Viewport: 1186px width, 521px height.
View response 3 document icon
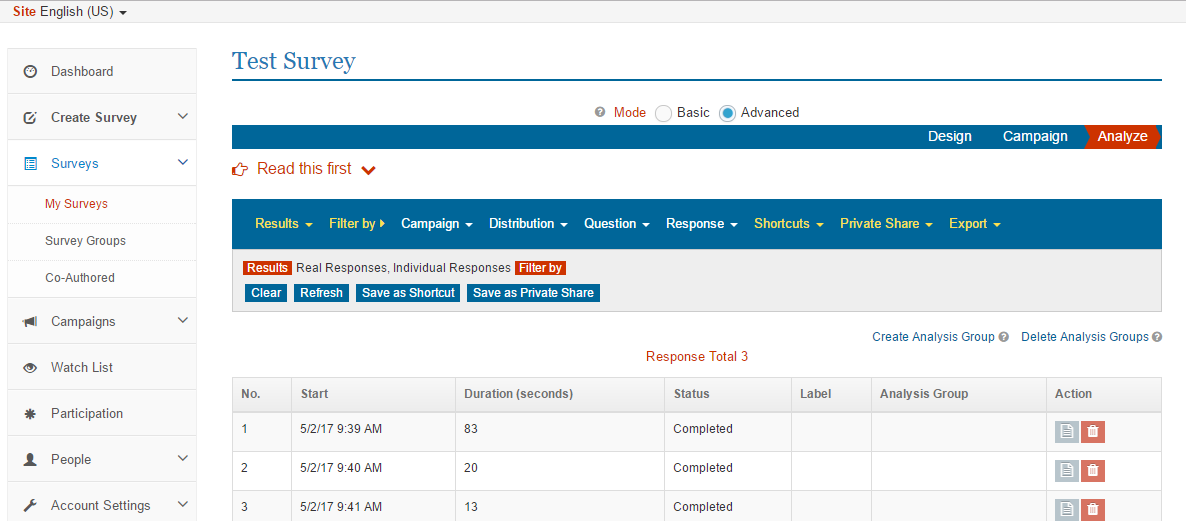click(1066, 509)
